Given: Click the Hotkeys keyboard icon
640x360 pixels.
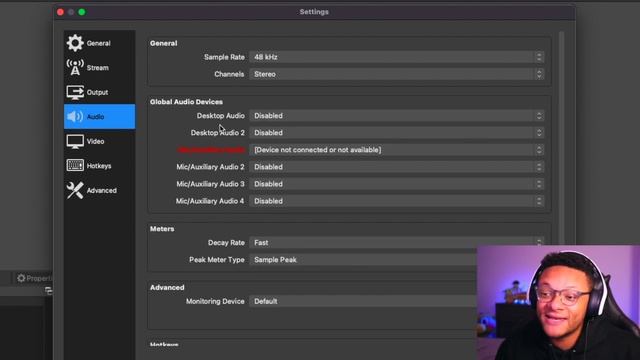Looking at the screenshot, I should coord(75,166).
